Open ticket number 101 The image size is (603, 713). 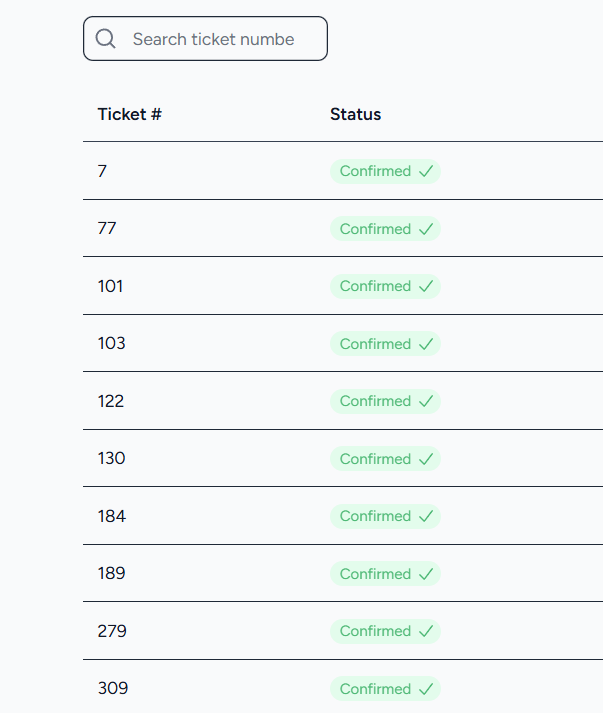[x=110, y=286]
